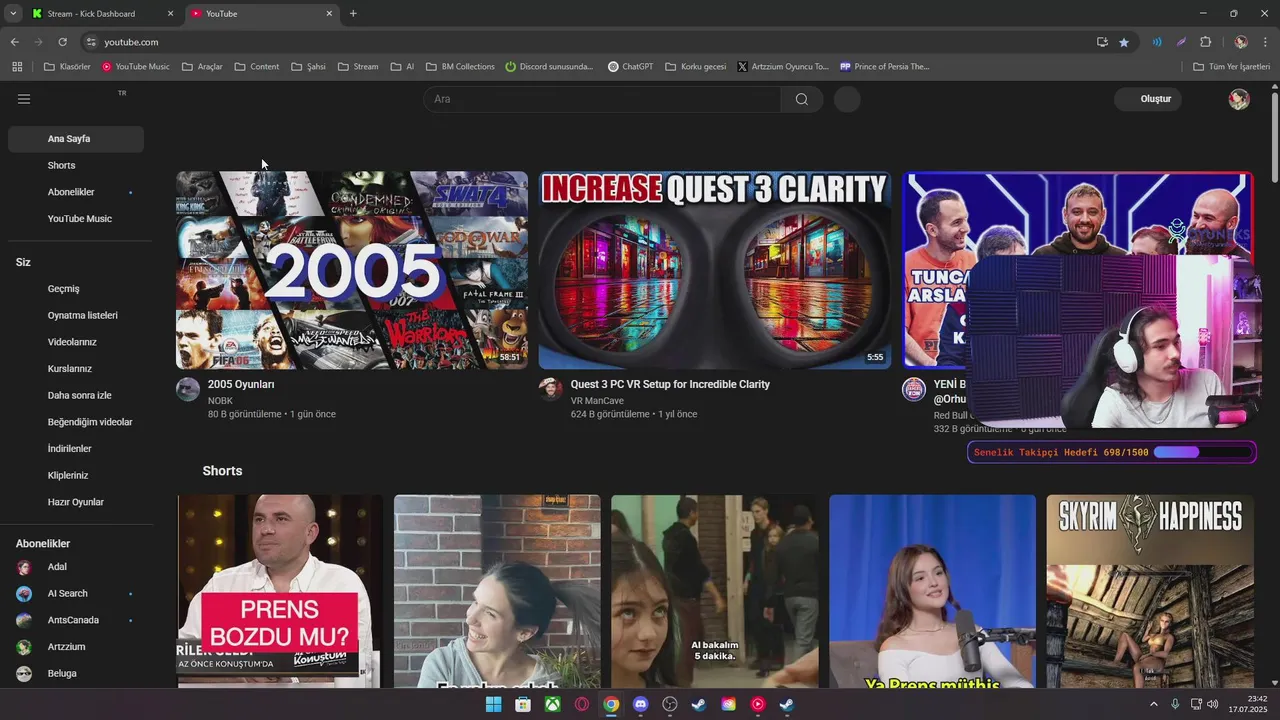
Task: Open the Siz section heading
Action: [23, 262]
